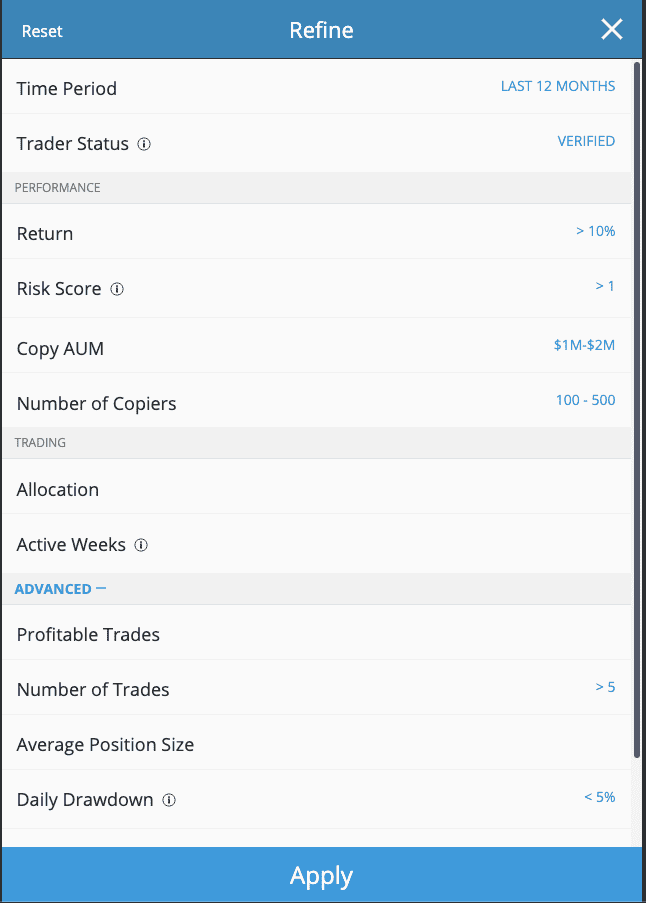This screenshot has height=903, width=646.
Task: Open the Number of Copiers filter row
Action: pyautogui.click(x=317, y=401)
